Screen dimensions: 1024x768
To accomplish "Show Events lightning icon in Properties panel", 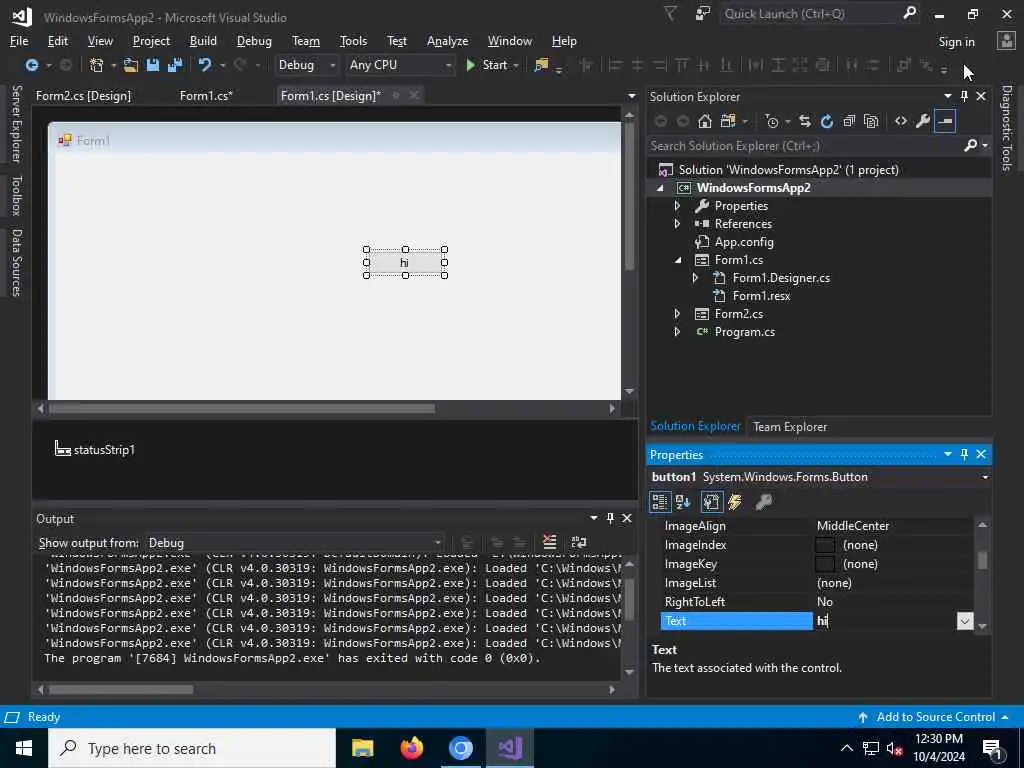I will point(735,502).
